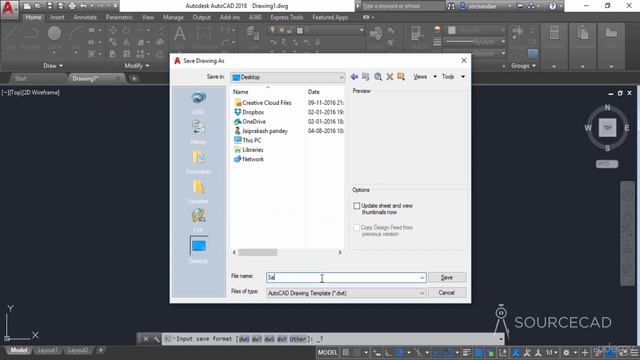Go back to the previous folder in the dialog
Viewport: 640px width, 360px height.
(354, 77)
